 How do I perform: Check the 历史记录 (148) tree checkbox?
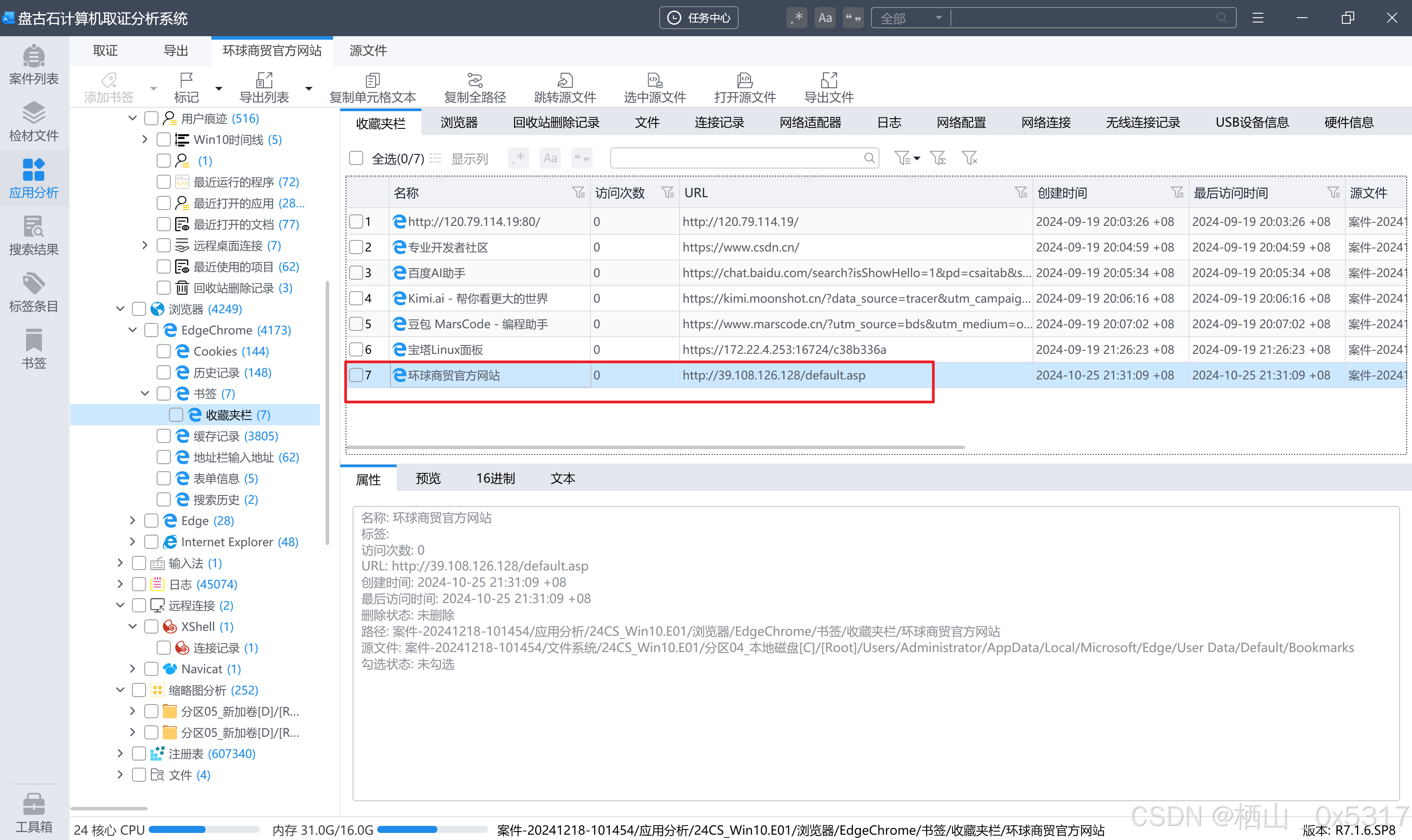(x=164, y=372)
